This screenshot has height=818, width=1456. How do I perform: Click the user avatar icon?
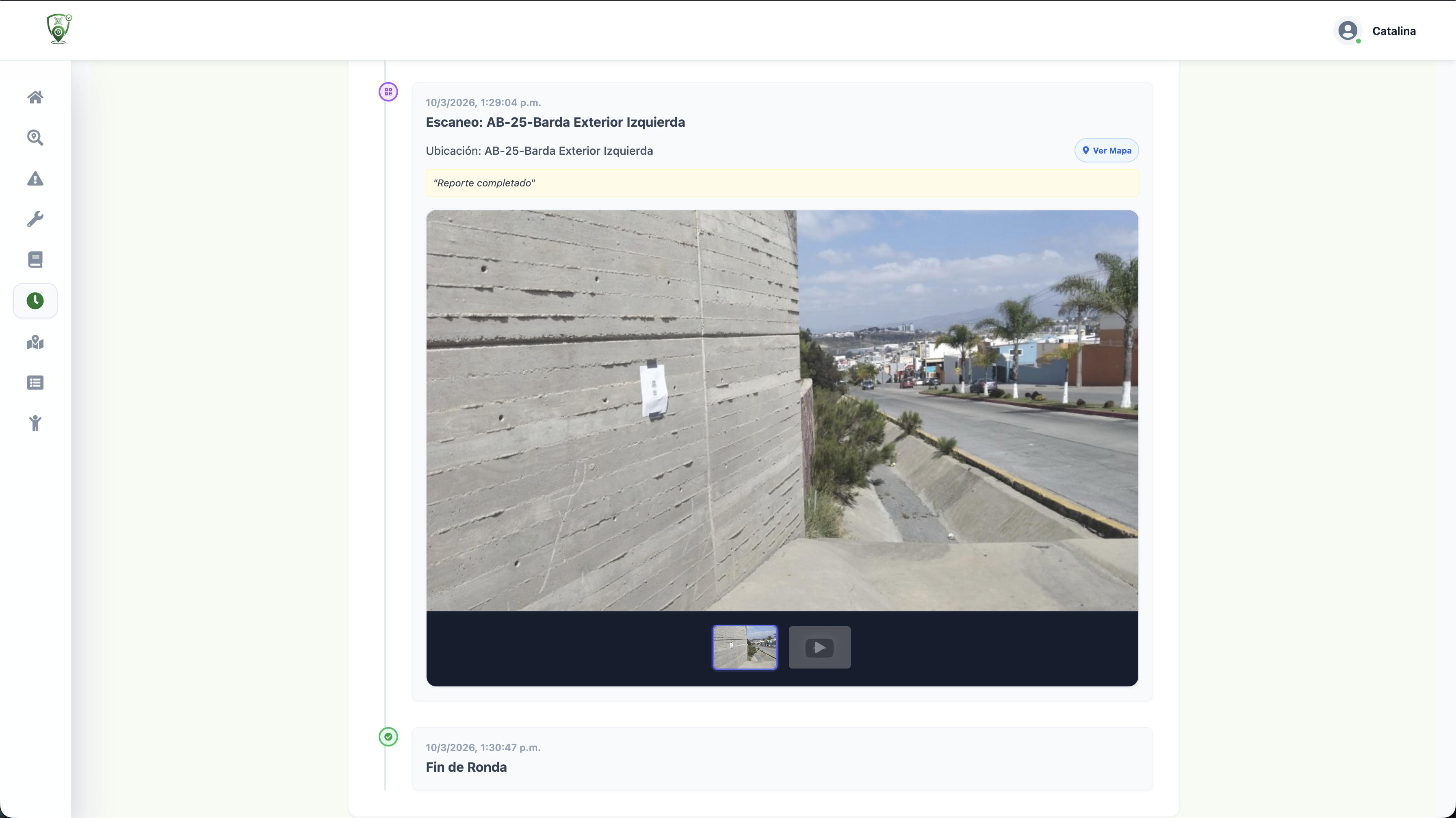1348,30
